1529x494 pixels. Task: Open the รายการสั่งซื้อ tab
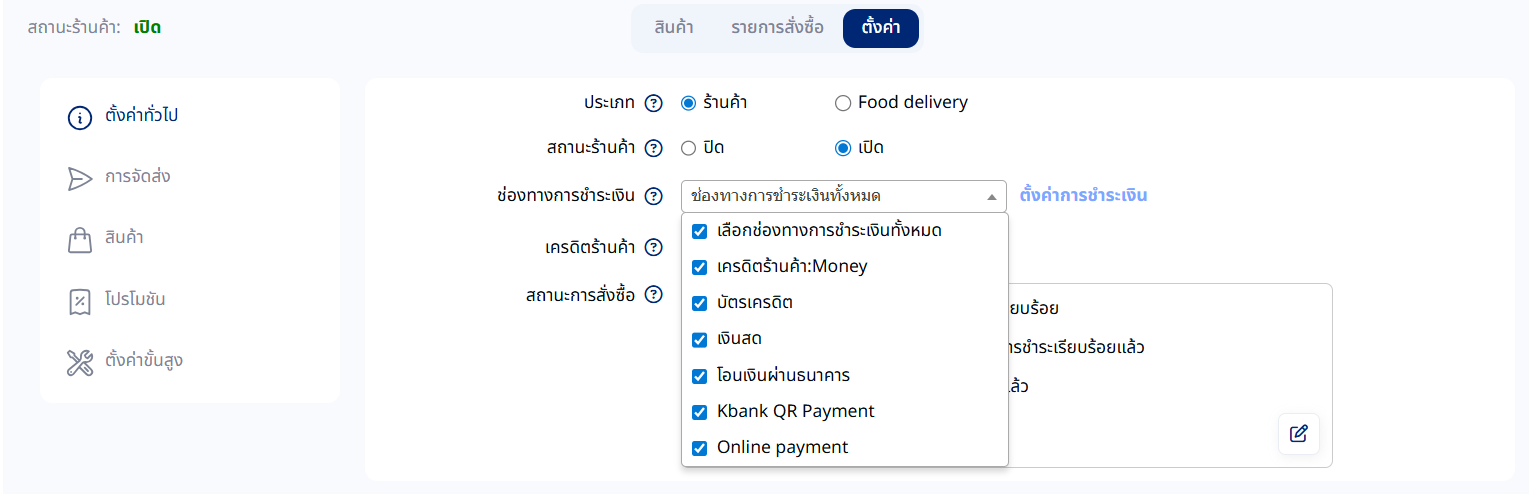pyautogui.click(x=777, y=28)
